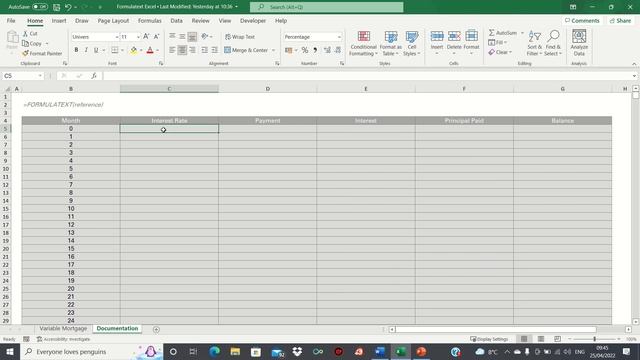Click the Delete cells icon

coord(454,37)
